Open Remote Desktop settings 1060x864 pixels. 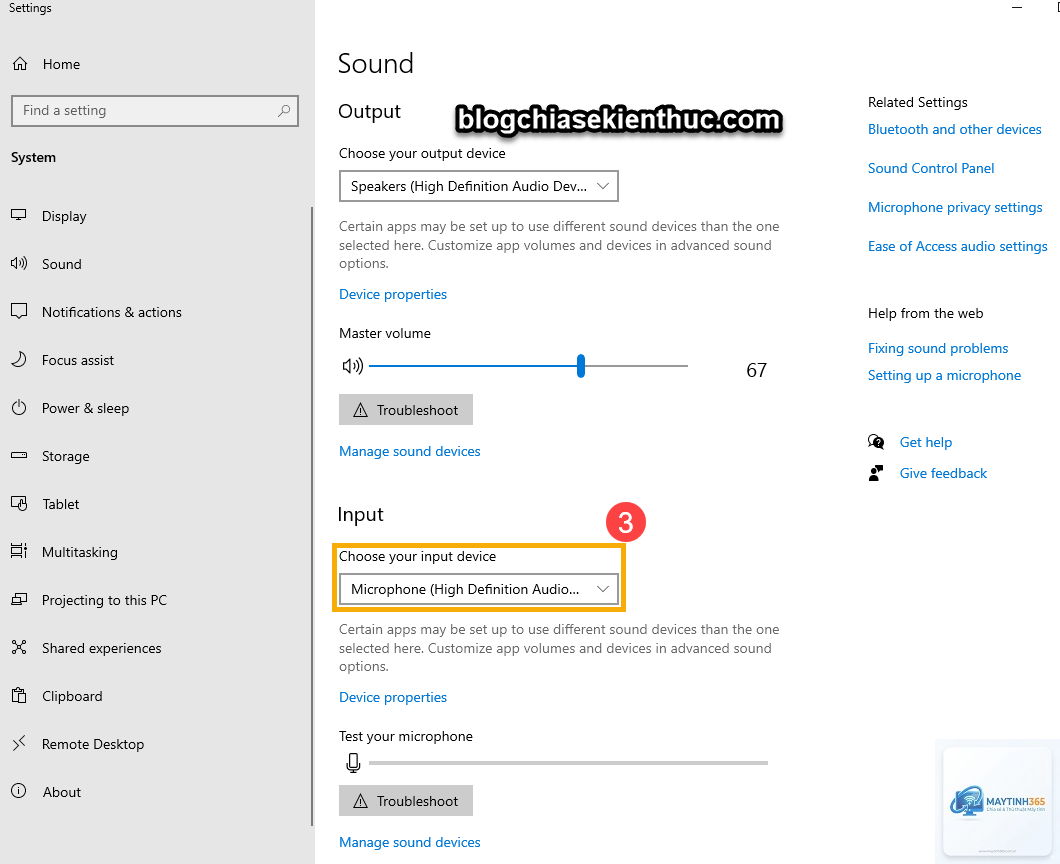[93, 744]
